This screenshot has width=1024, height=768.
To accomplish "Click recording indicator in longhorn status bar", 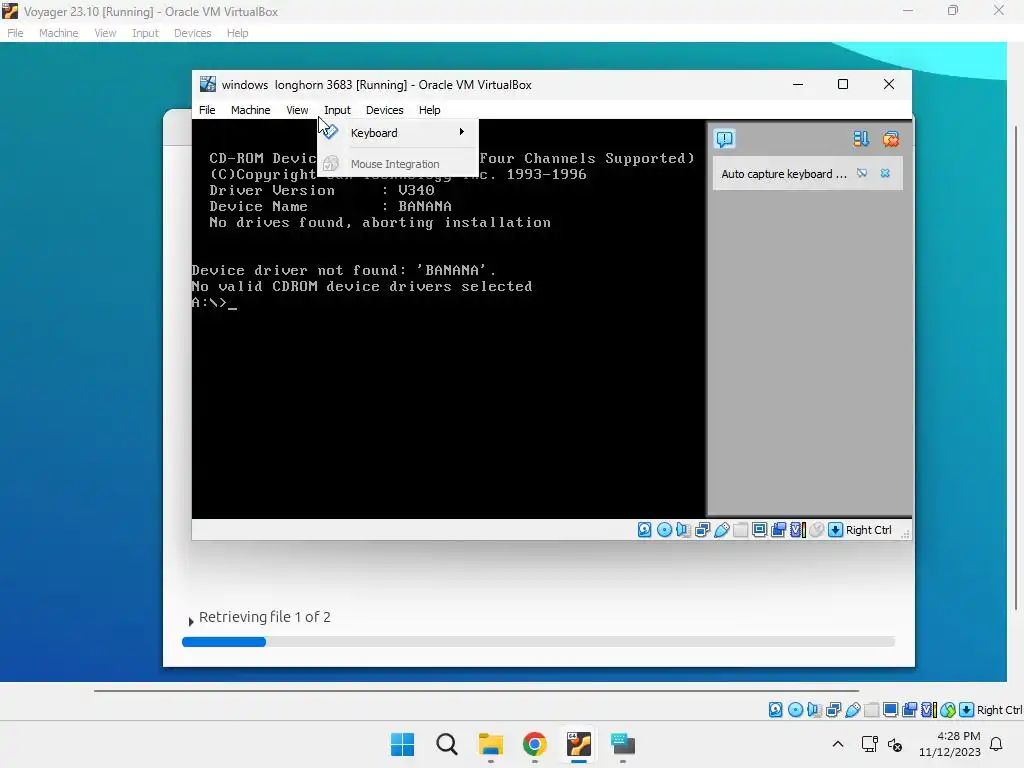I will (x=778, y=530).
